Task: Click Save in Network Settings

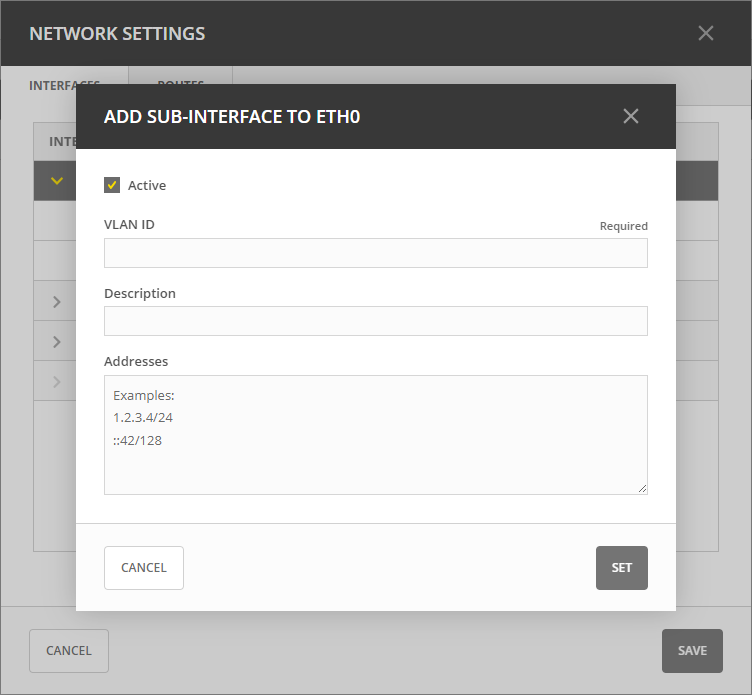Action: (692, 650)
